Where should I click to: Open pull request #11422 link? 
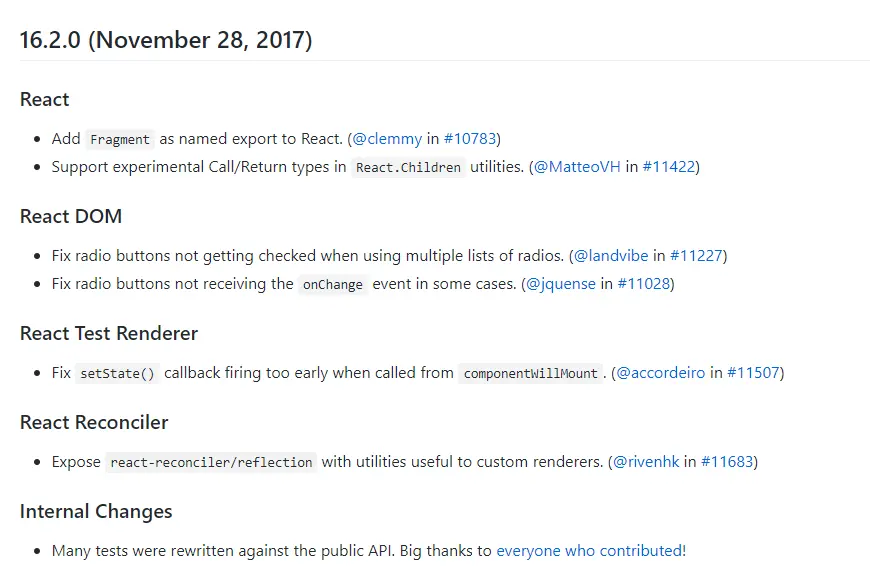(669, 167)
